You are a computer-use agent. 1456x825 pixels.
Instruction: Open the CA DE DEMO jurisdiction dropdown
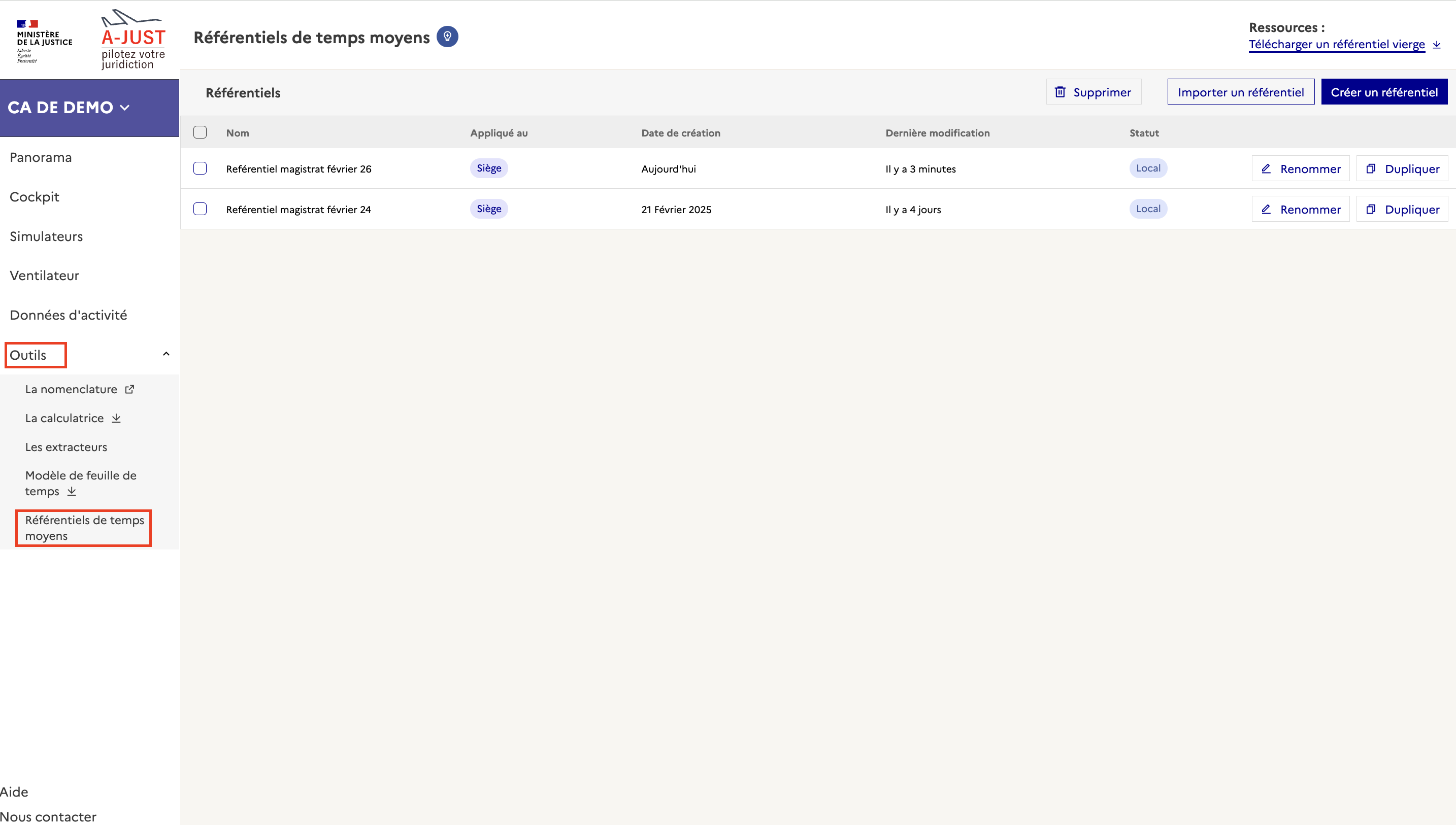pyautogui.click(x=69, y=108)
